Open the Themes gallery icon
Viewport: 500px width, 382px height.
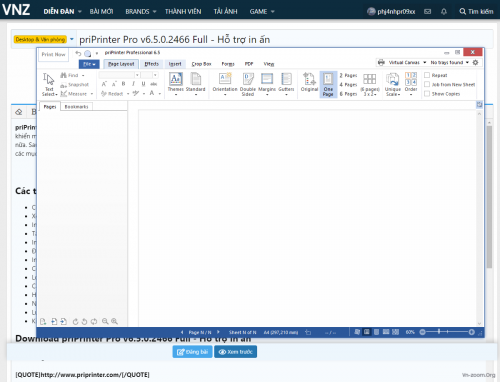[x=176, y=79]
